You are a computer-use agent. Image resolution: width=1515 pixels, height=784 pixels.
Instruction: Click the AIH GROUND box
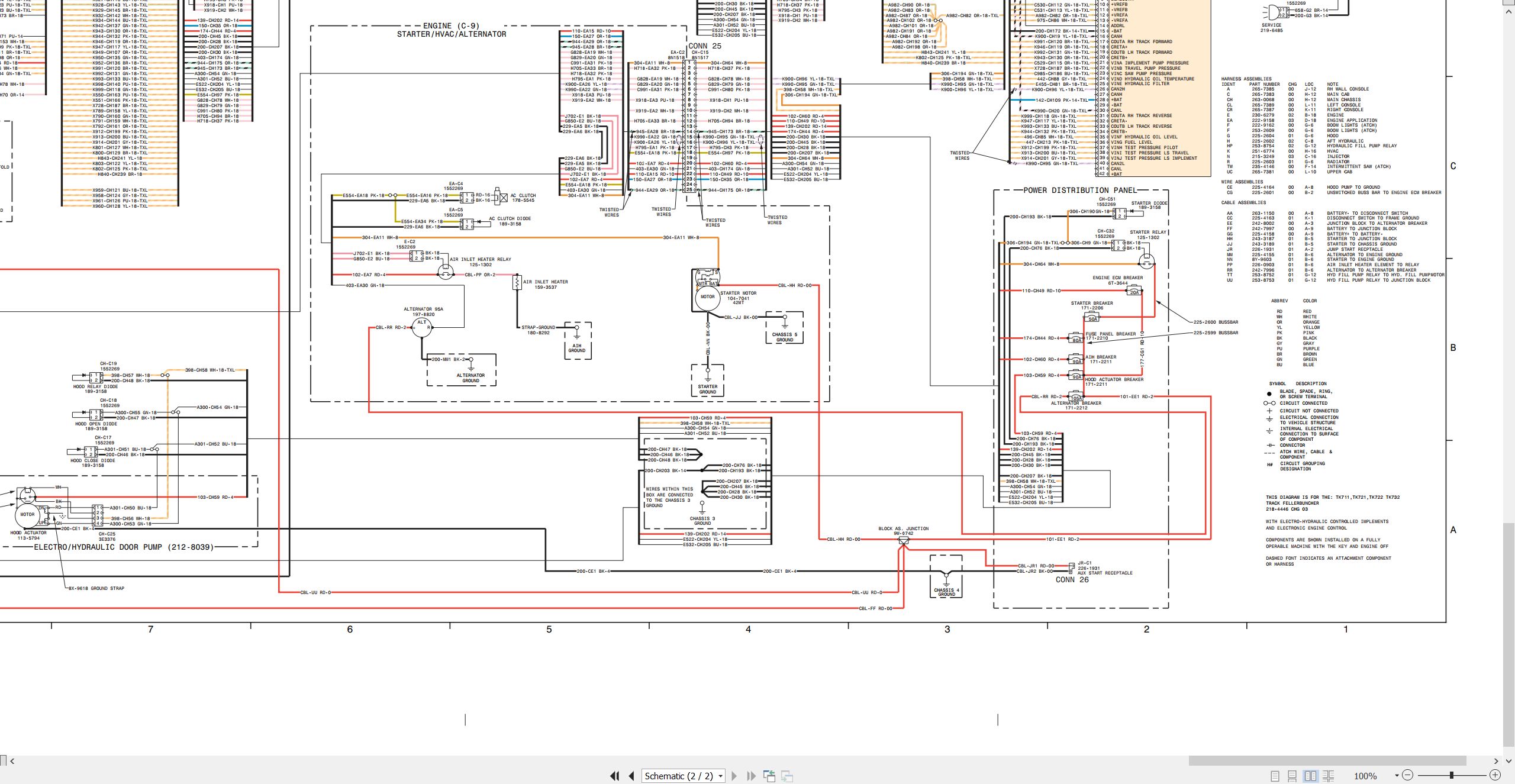click(577, 340)
